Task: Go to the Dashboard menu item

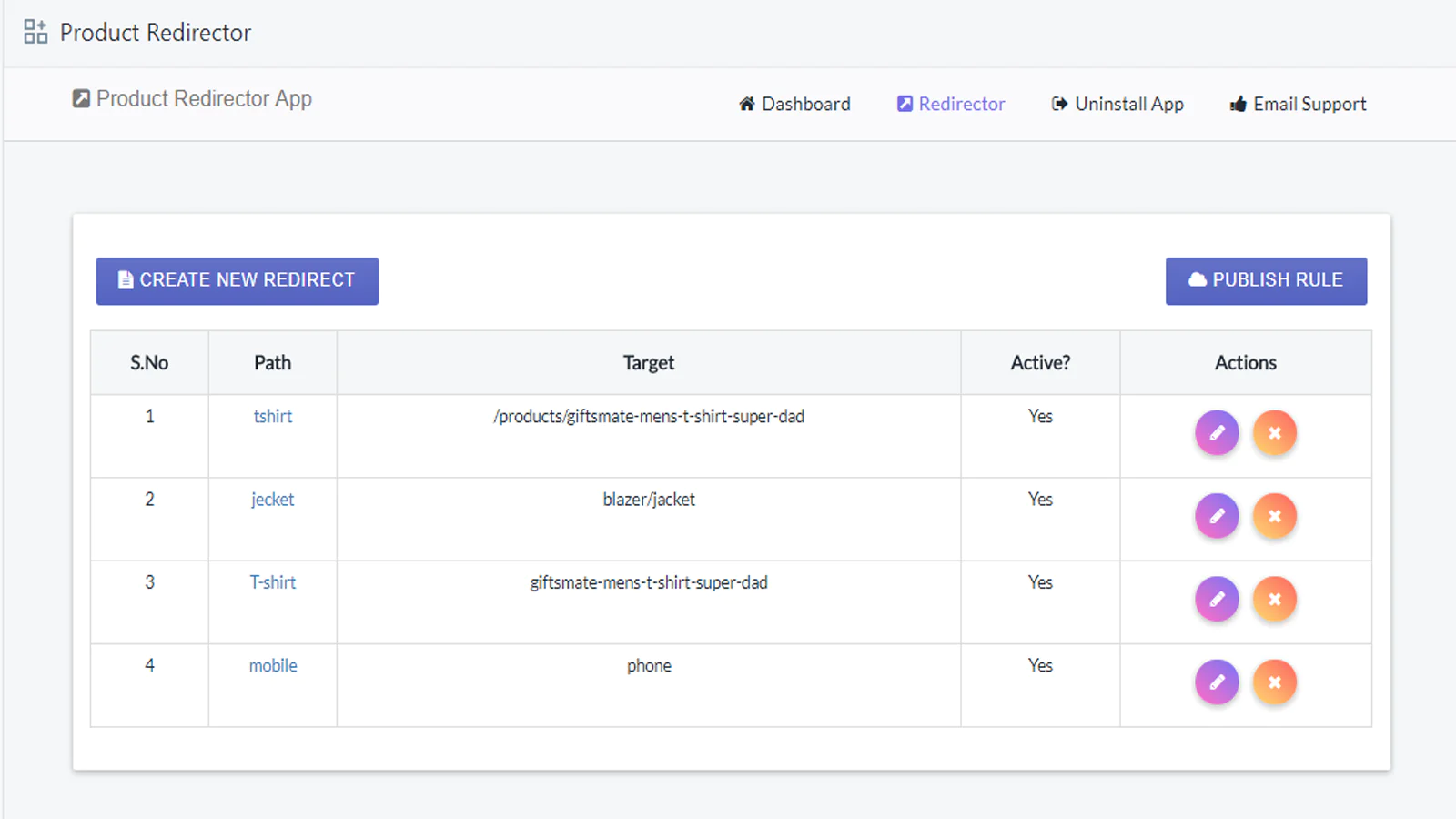Action: pyautogui.click(x=794, y=104)
